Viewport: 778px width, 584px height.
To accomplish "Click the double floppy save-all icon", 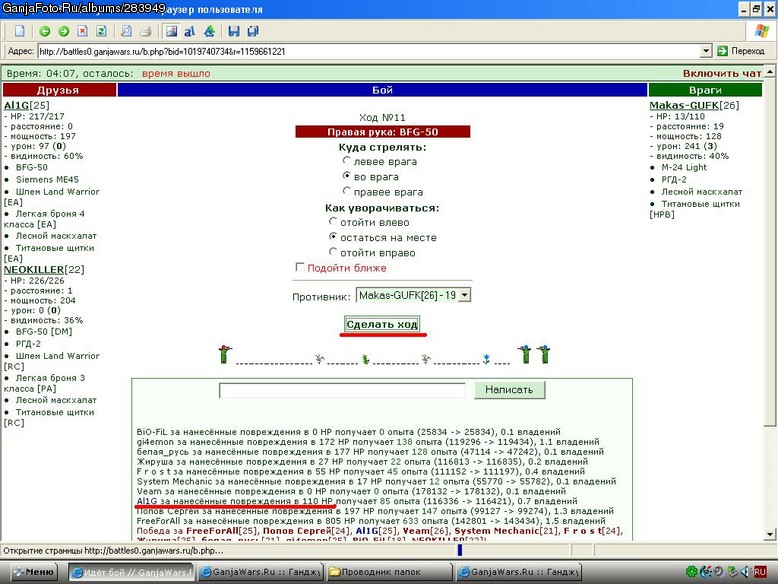I will [x=253, y=31].
